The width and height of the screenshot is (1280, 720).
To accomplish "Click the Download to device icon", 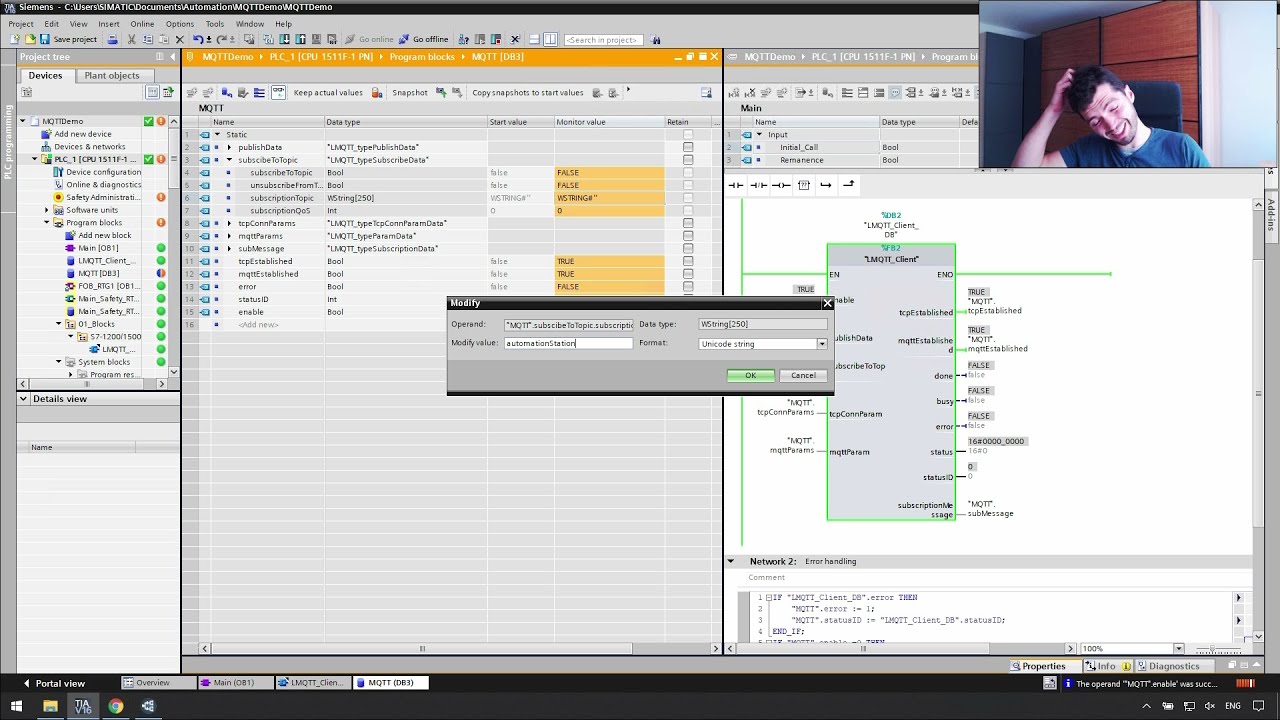I will [x=285, y=39].
